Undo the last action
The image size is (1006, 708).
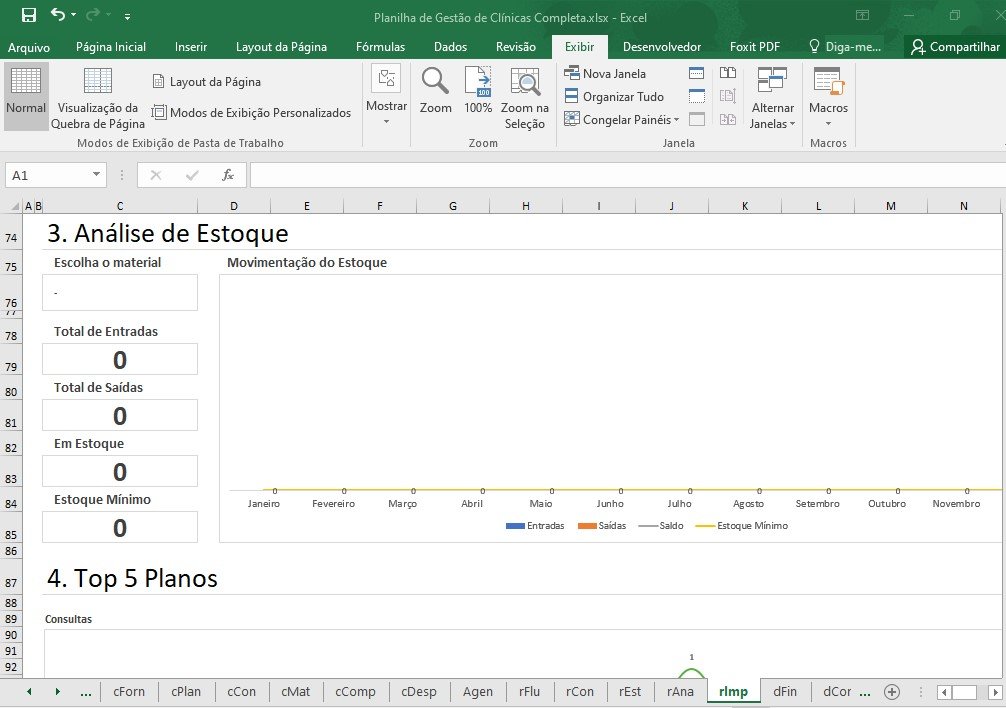pos(58,15)
